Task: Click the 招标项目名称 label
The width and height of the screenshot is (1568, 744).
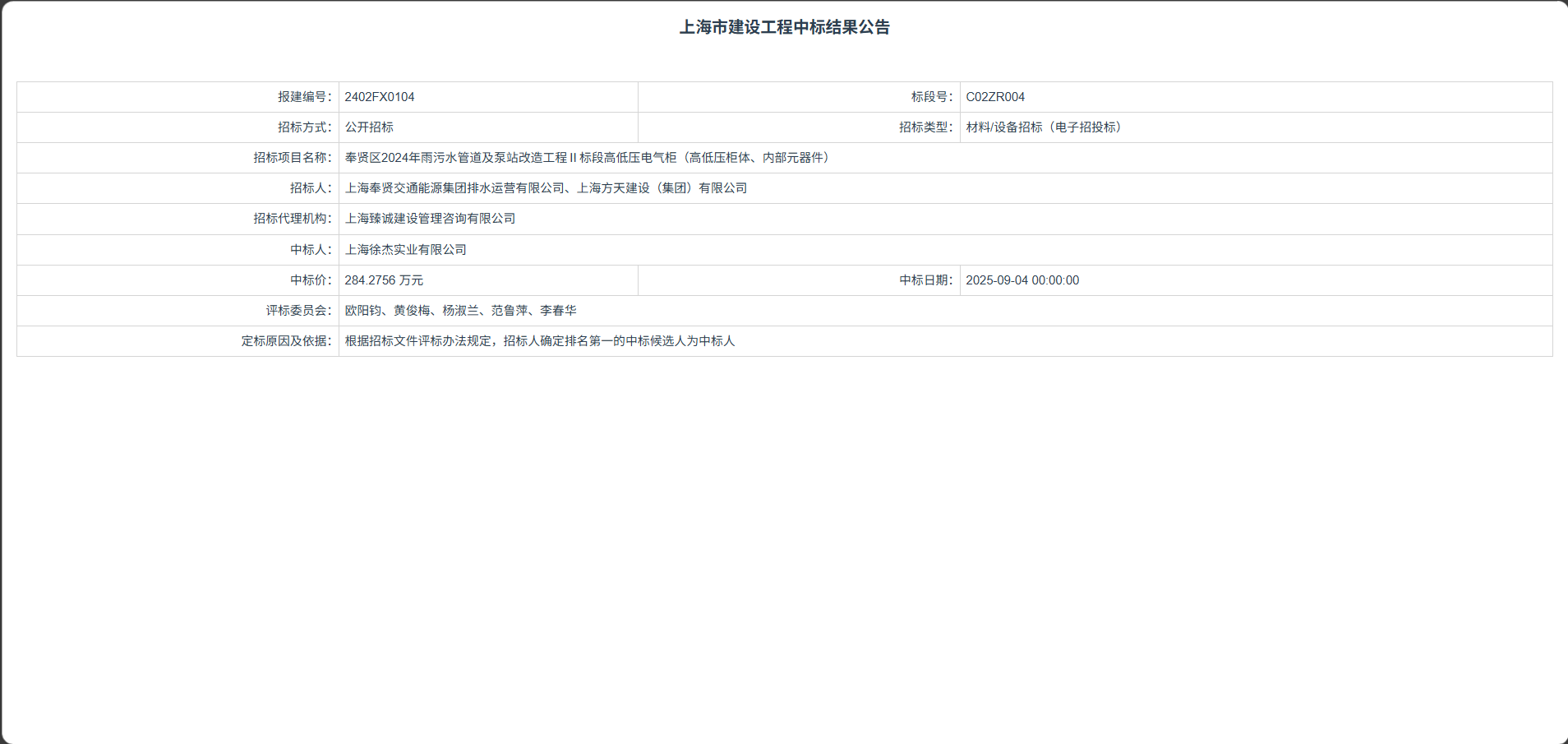Action: click(293, 158)
